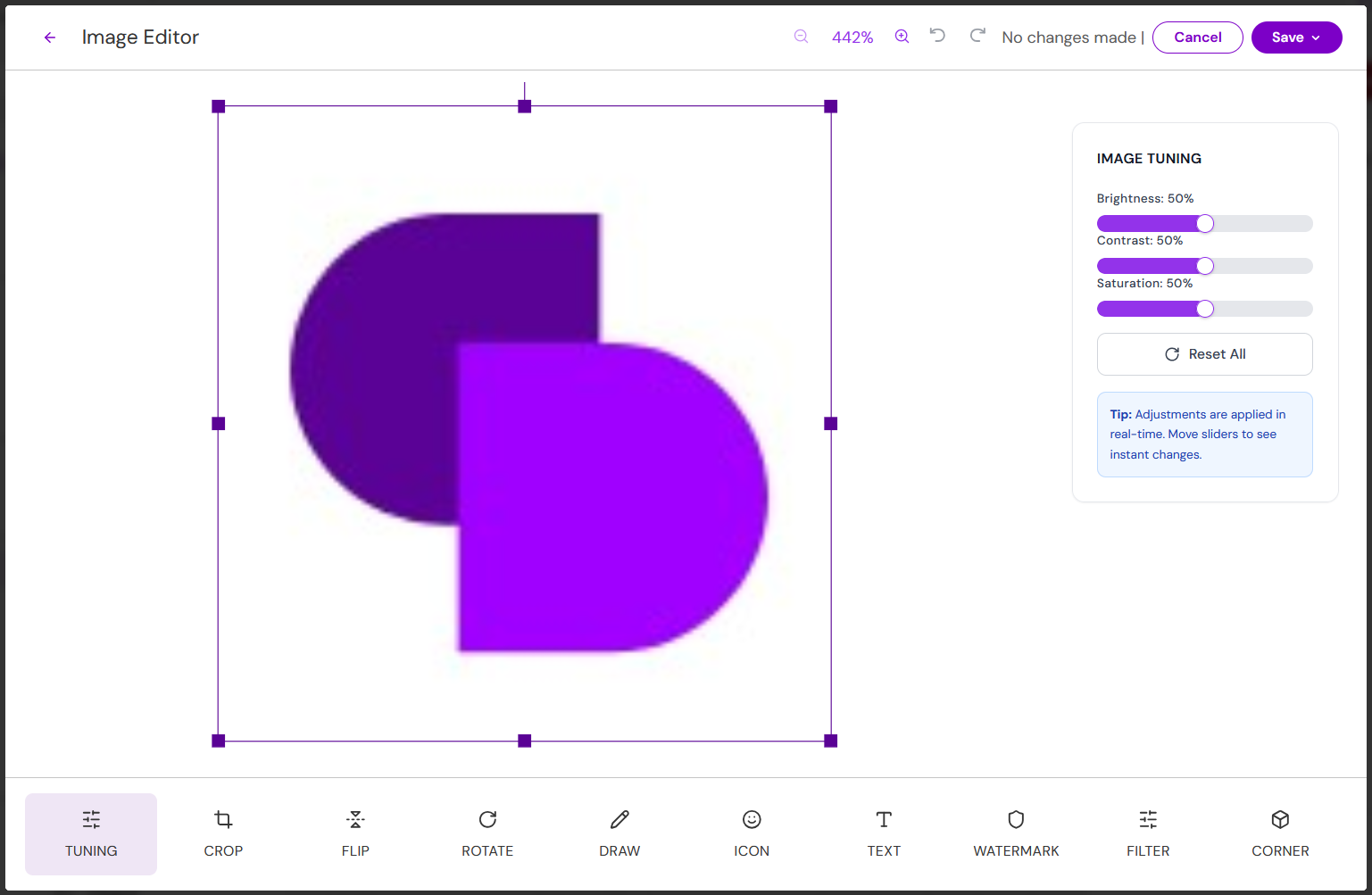Select the Flip tool
The height and width of the screenshot is (895, 1372).
(355, 834)
